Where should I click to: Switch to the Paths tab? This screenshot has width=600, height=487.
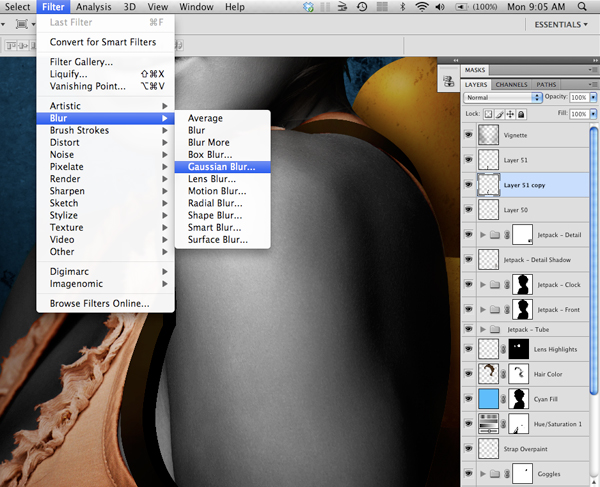point(546,85)
